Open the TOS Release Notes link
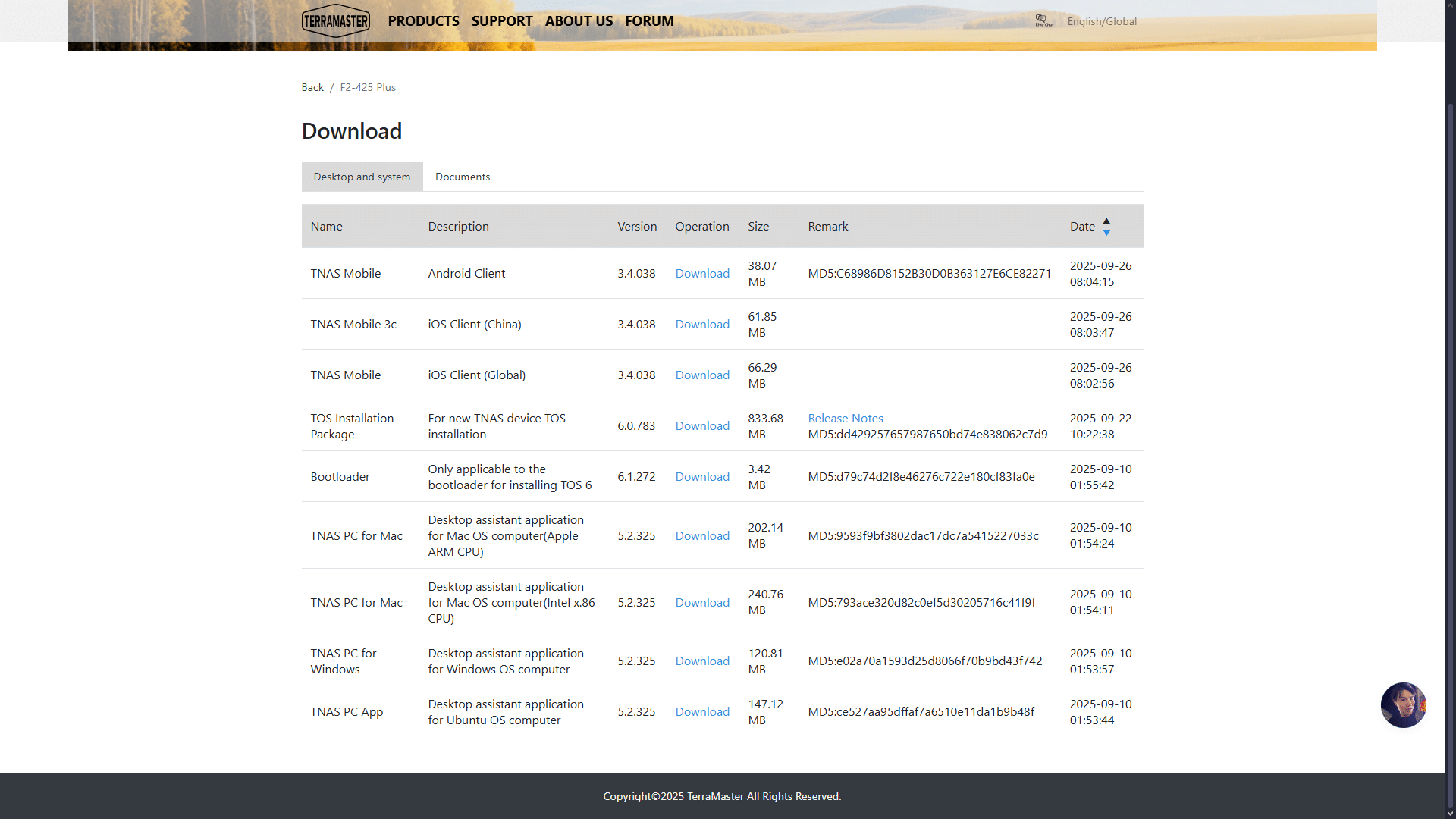 [845, 418]
